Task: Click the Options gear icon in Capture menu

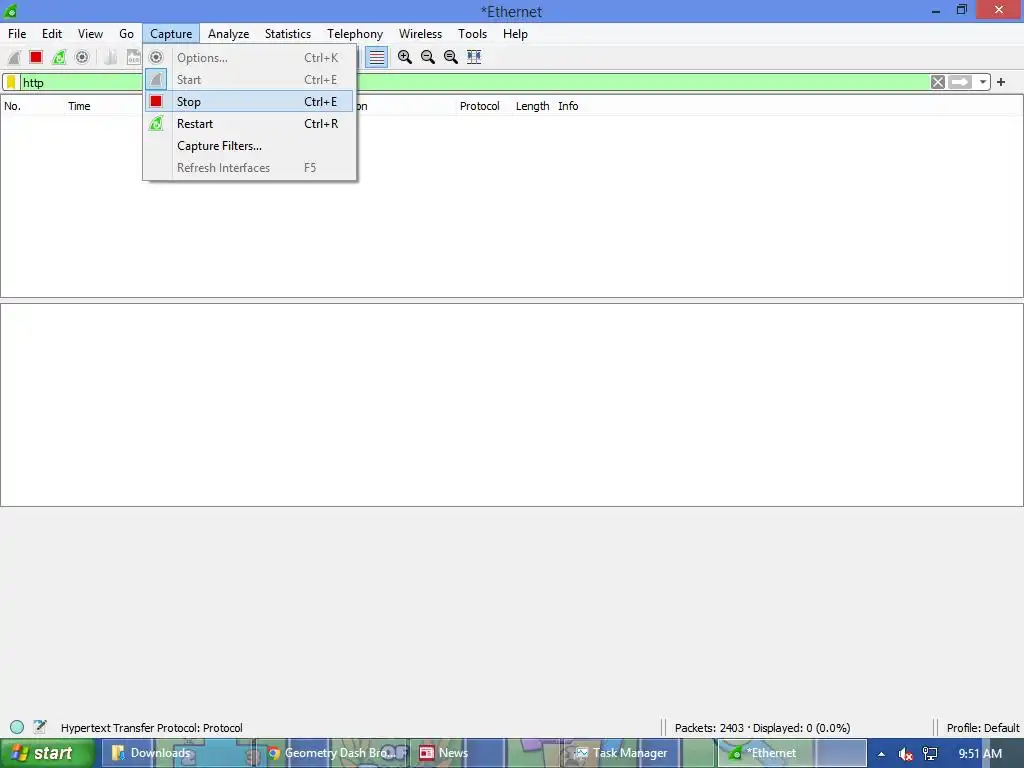Action: click(156, 57)
